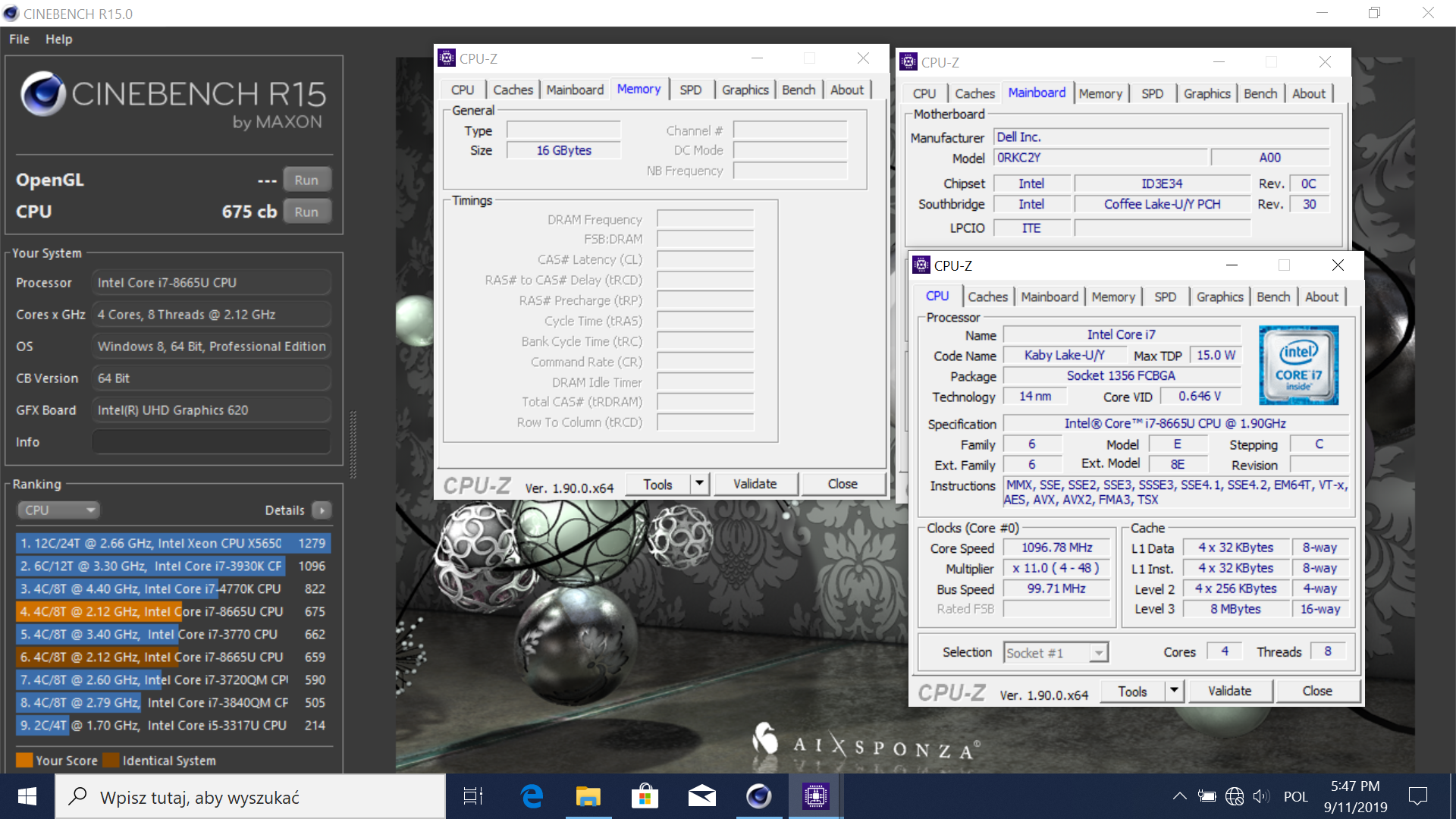Switch to Bench tab in Memory window
The height and width of the screenshot is (819, 1456).
coord(799,89)
